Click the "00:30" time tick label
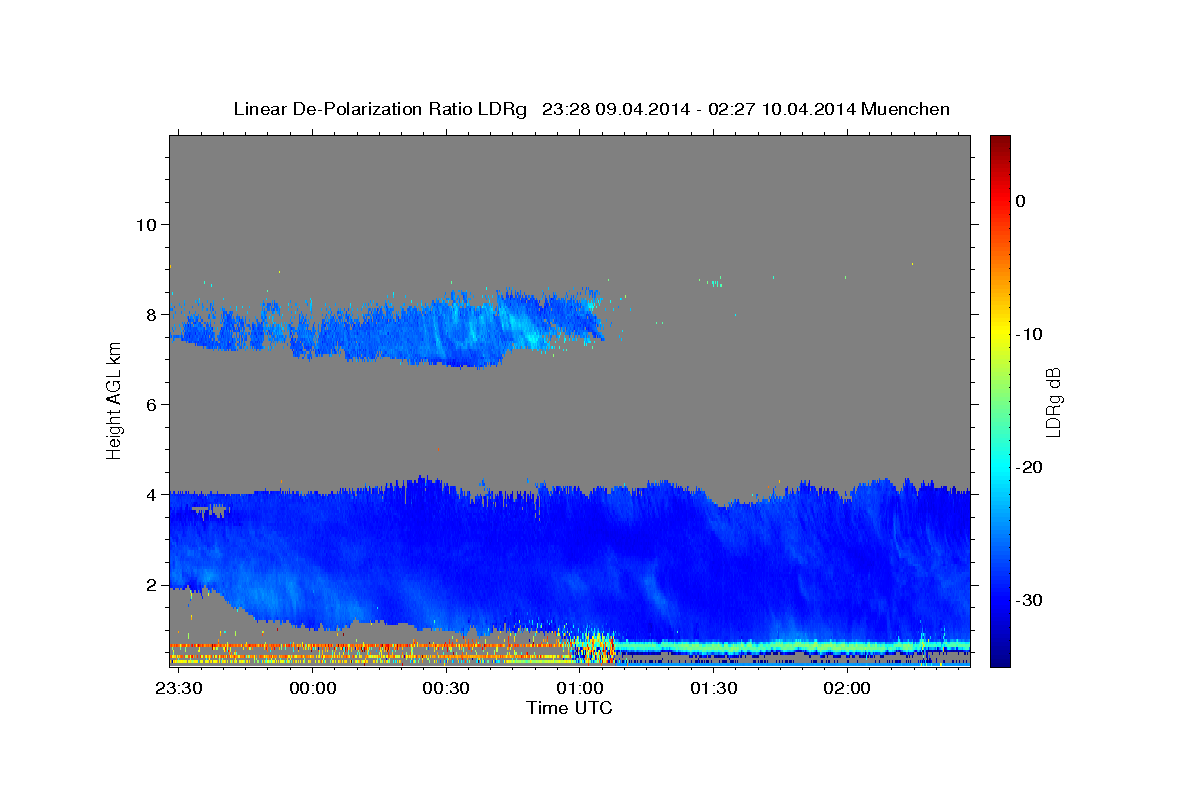The height and width of the screenshot is (800, 1200). coord(446,689)
